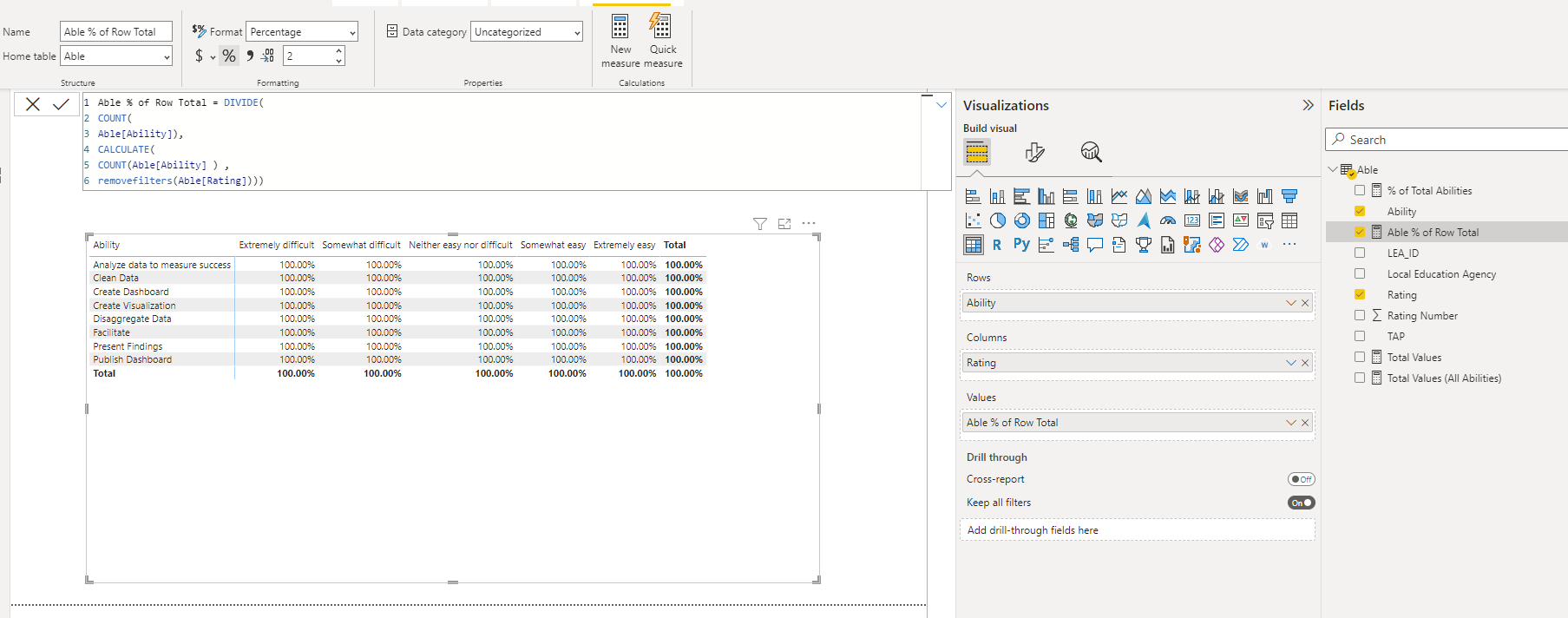The image size is (1568, 618).
Task: Choose the ribbon chart visual
Action: click(x=1241, y=196)
